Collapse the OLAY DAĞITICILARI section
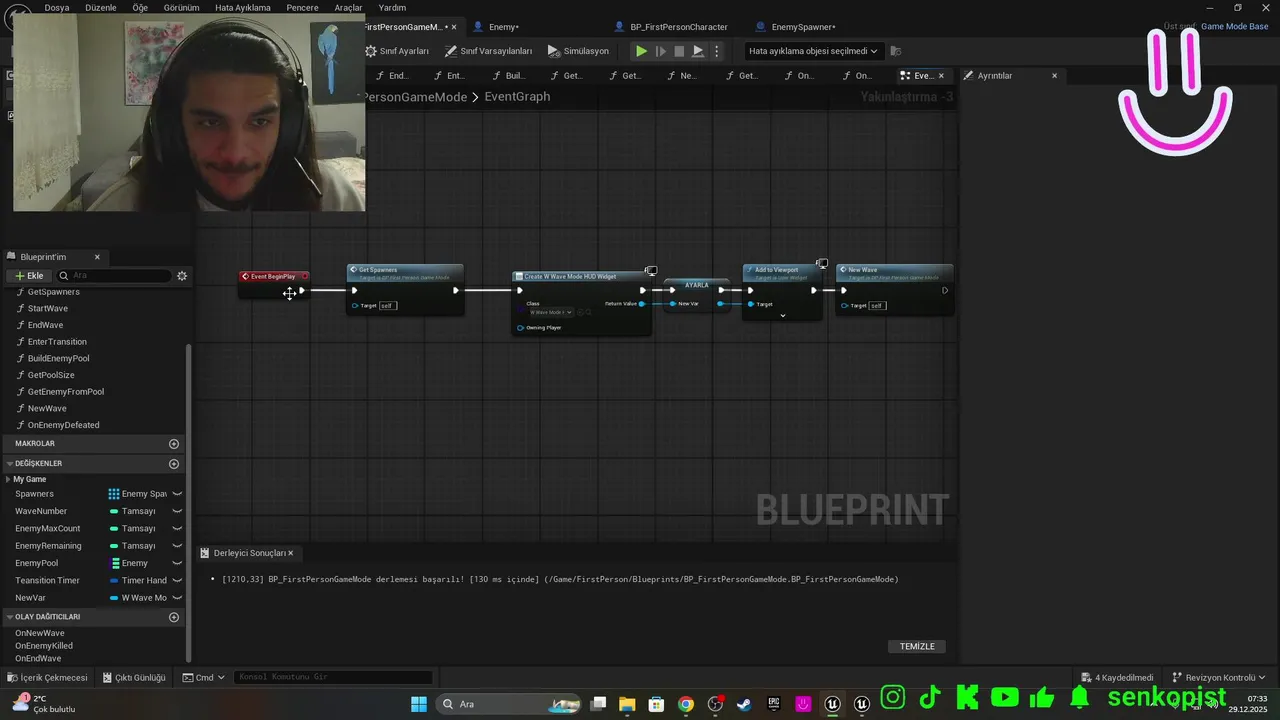This screenshot has height=720, width=1280. tap(9, 617)
